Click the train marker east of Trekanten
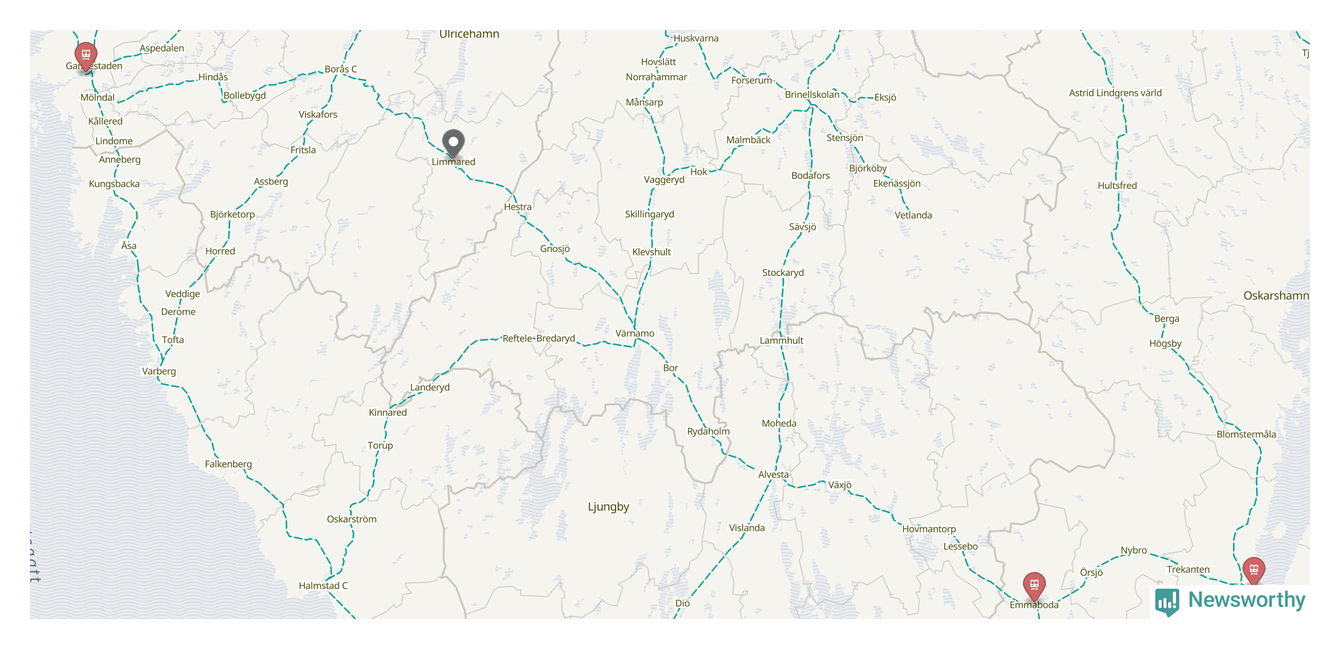This screenshot has height=649, width=1340. click(1253, 572)
